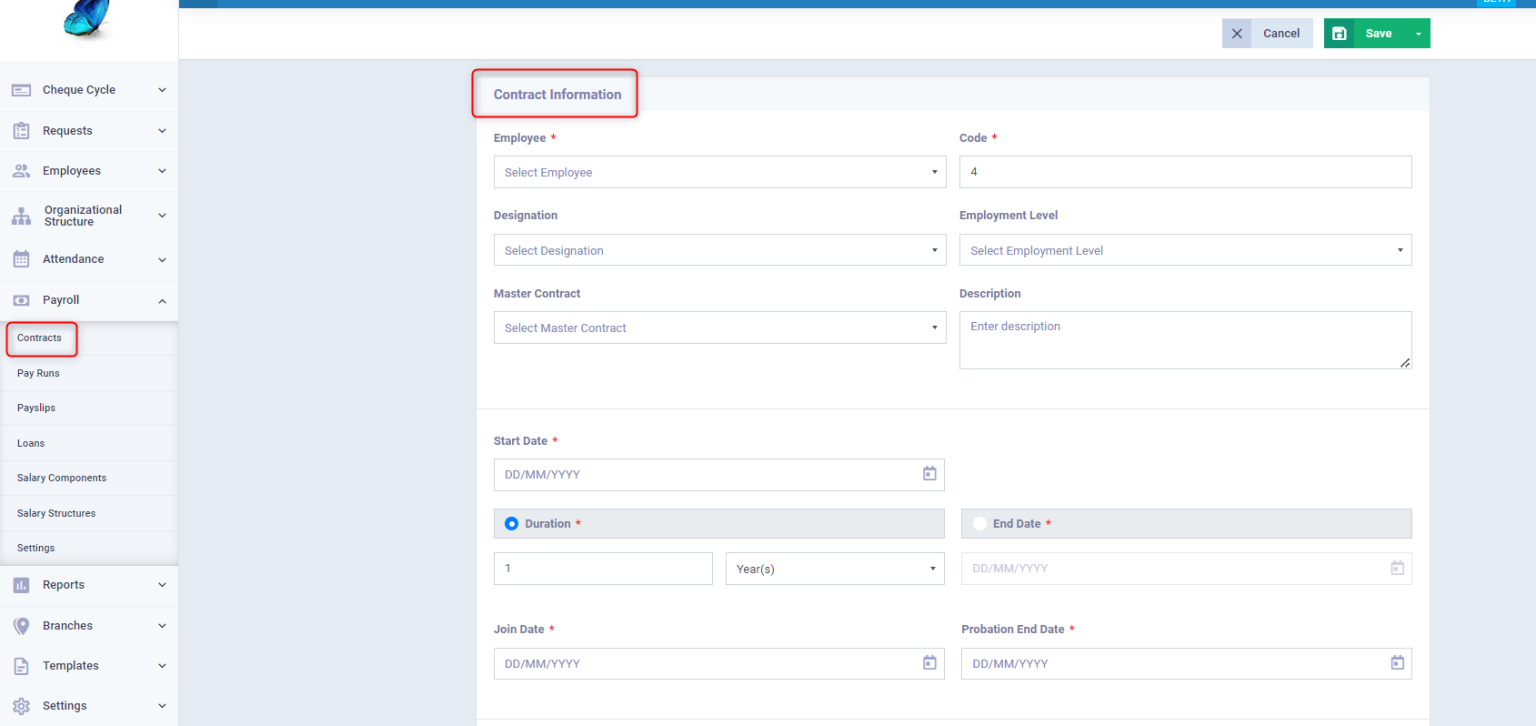Click the Cheque Cycle sidebar icon

(x=21, y=90)
